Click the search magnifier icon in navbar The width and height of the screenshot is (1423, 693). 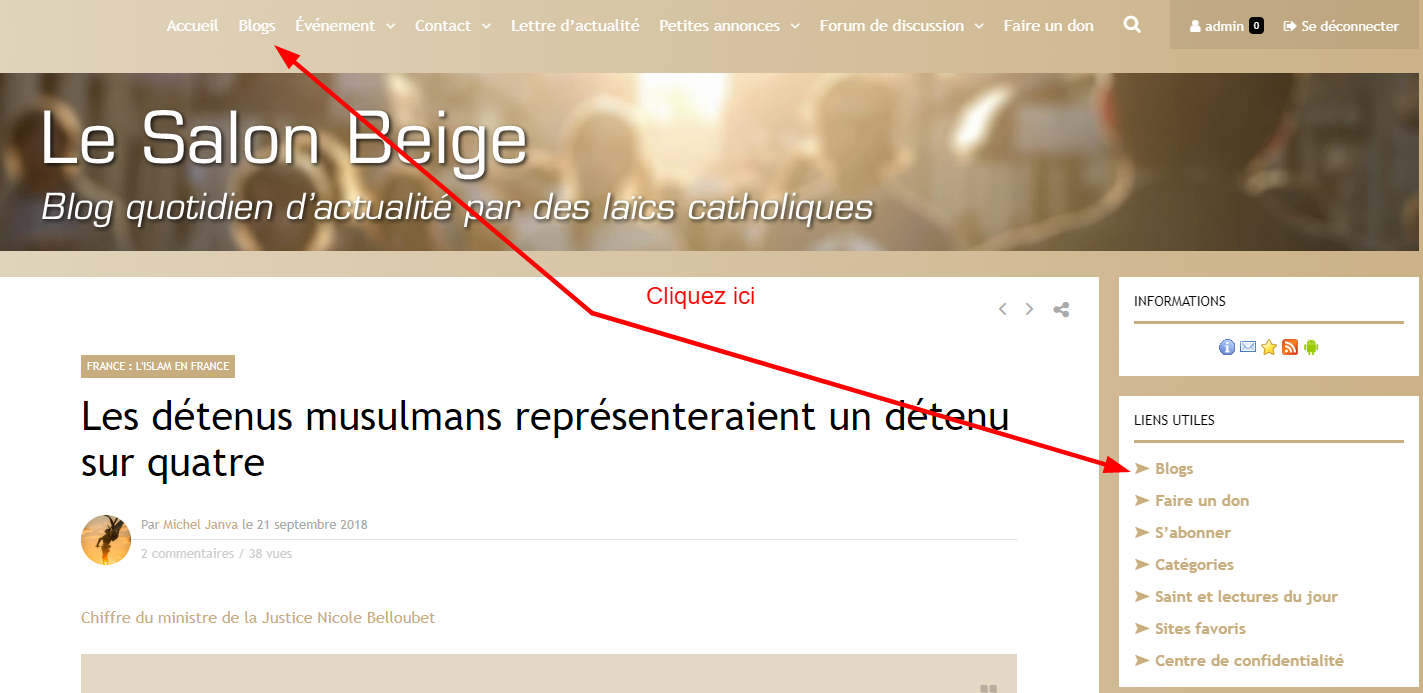pos(1132,25)
